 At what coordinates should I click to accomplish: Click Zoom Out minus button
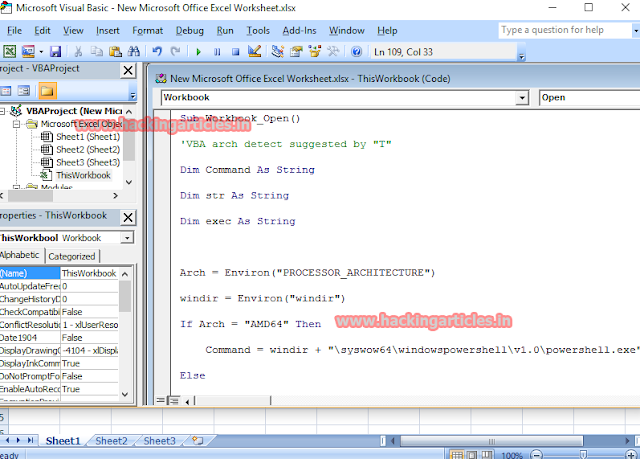536,455
